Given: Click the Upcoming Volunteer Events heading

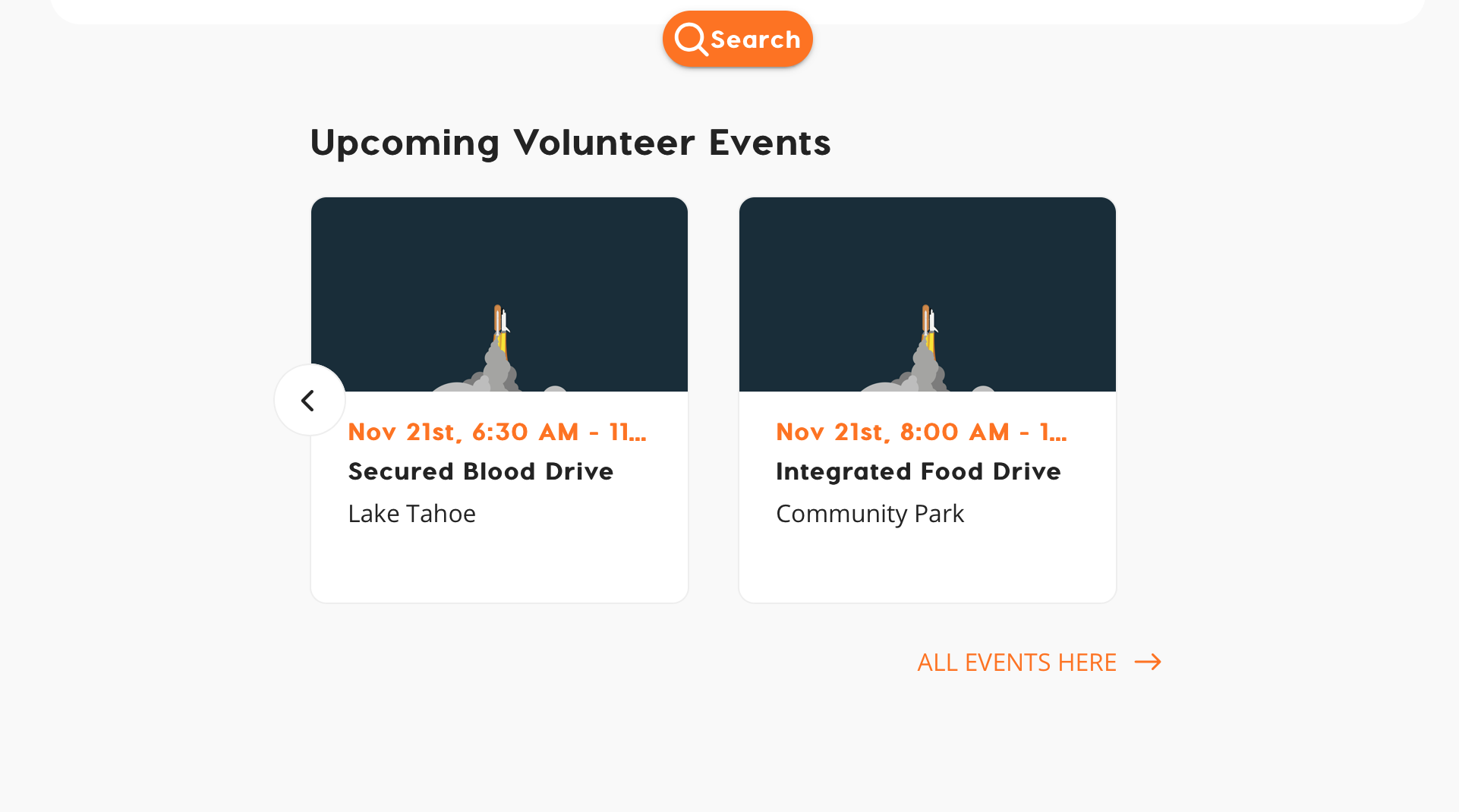Looking at the screenshot, I should click(570, 143).
